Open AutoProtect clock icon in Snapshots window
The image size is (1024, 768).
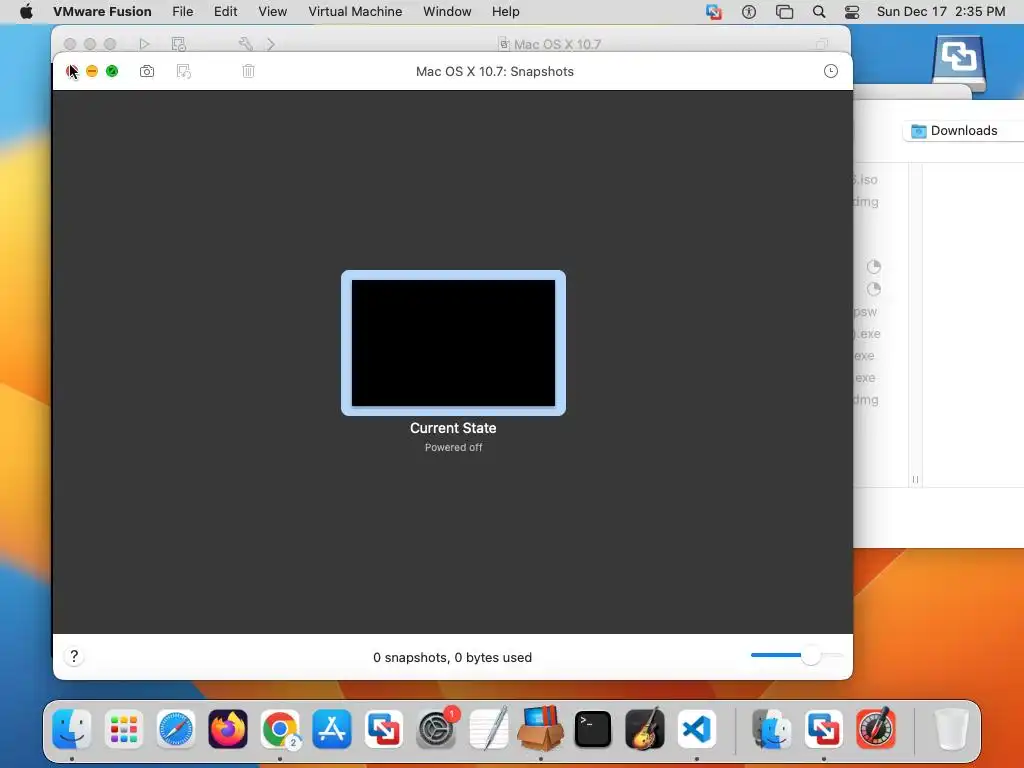tap(831, 71)
